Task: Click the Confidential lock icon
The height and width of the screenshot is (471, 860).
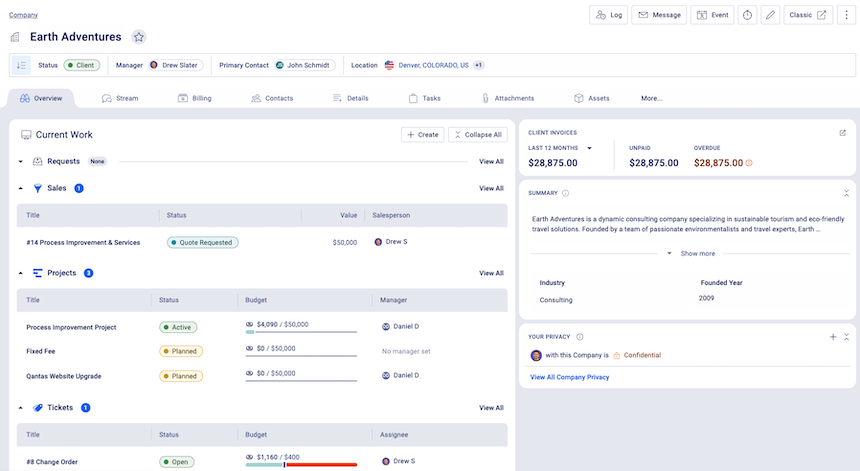Action: click(616, 355)
